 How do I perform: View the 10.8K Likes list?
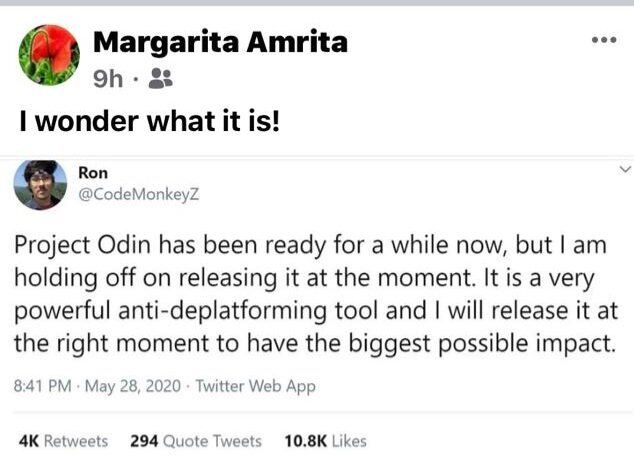[x=325, y=441]
